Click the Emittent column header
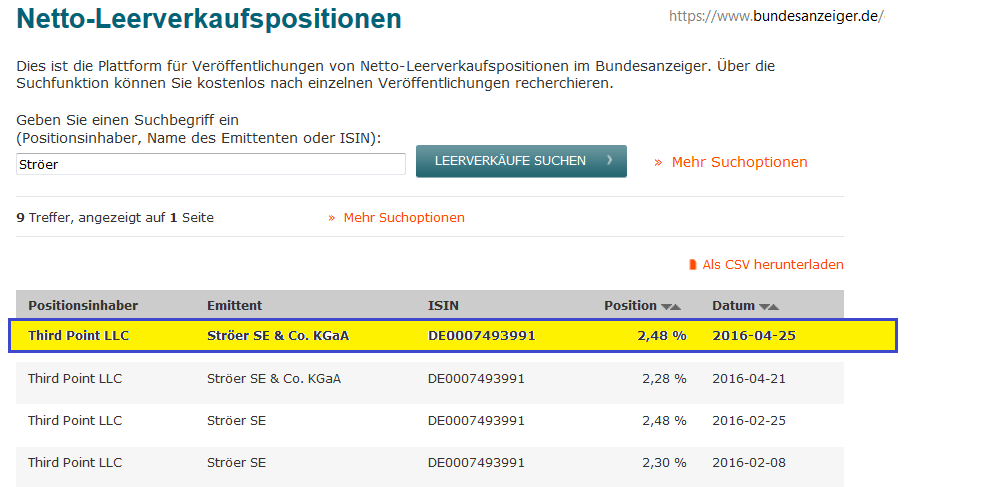The image size is (991, 487). [234, 305]
